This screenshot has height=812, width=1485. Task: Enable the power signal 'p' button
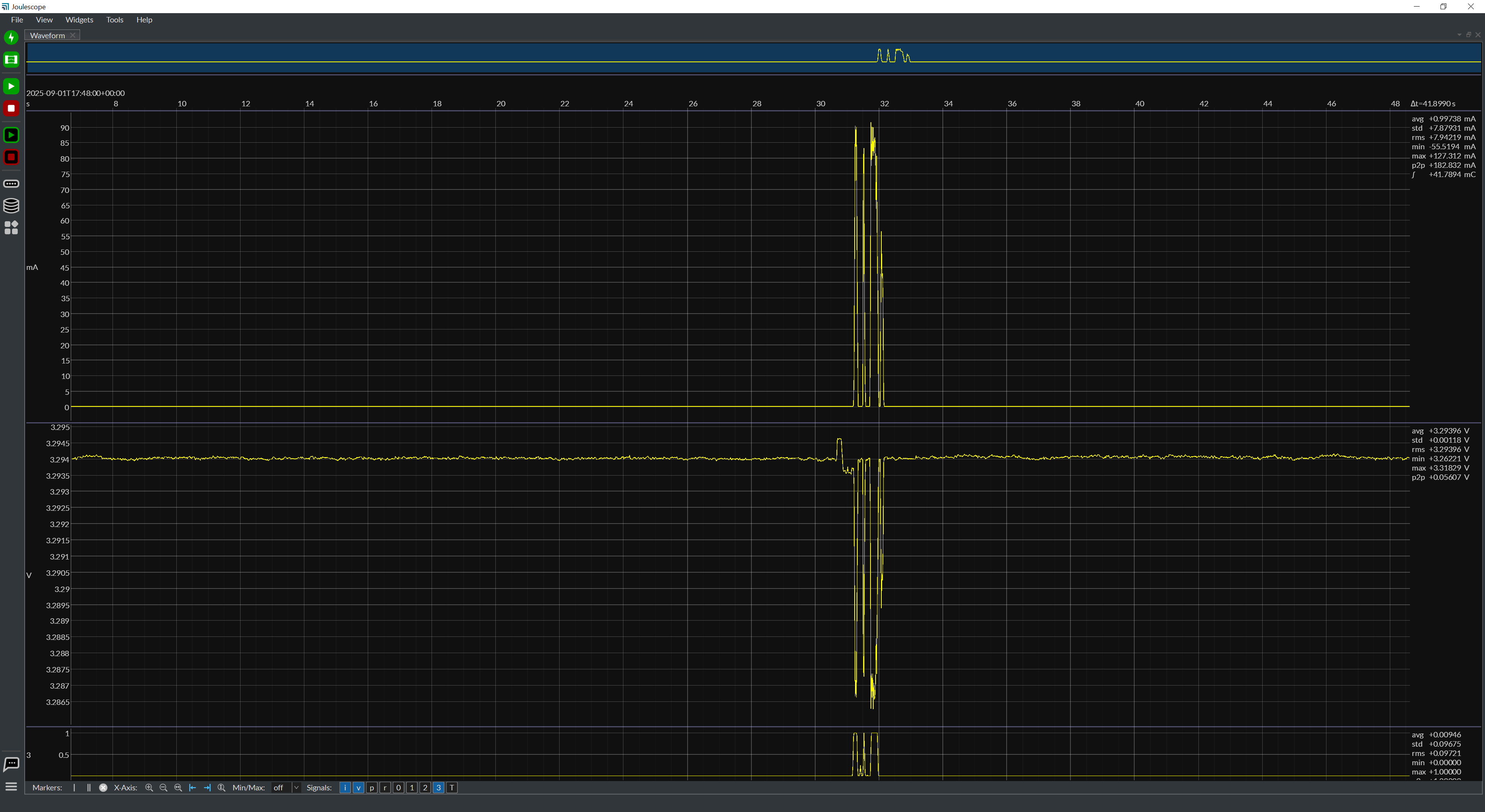point(372,788)
